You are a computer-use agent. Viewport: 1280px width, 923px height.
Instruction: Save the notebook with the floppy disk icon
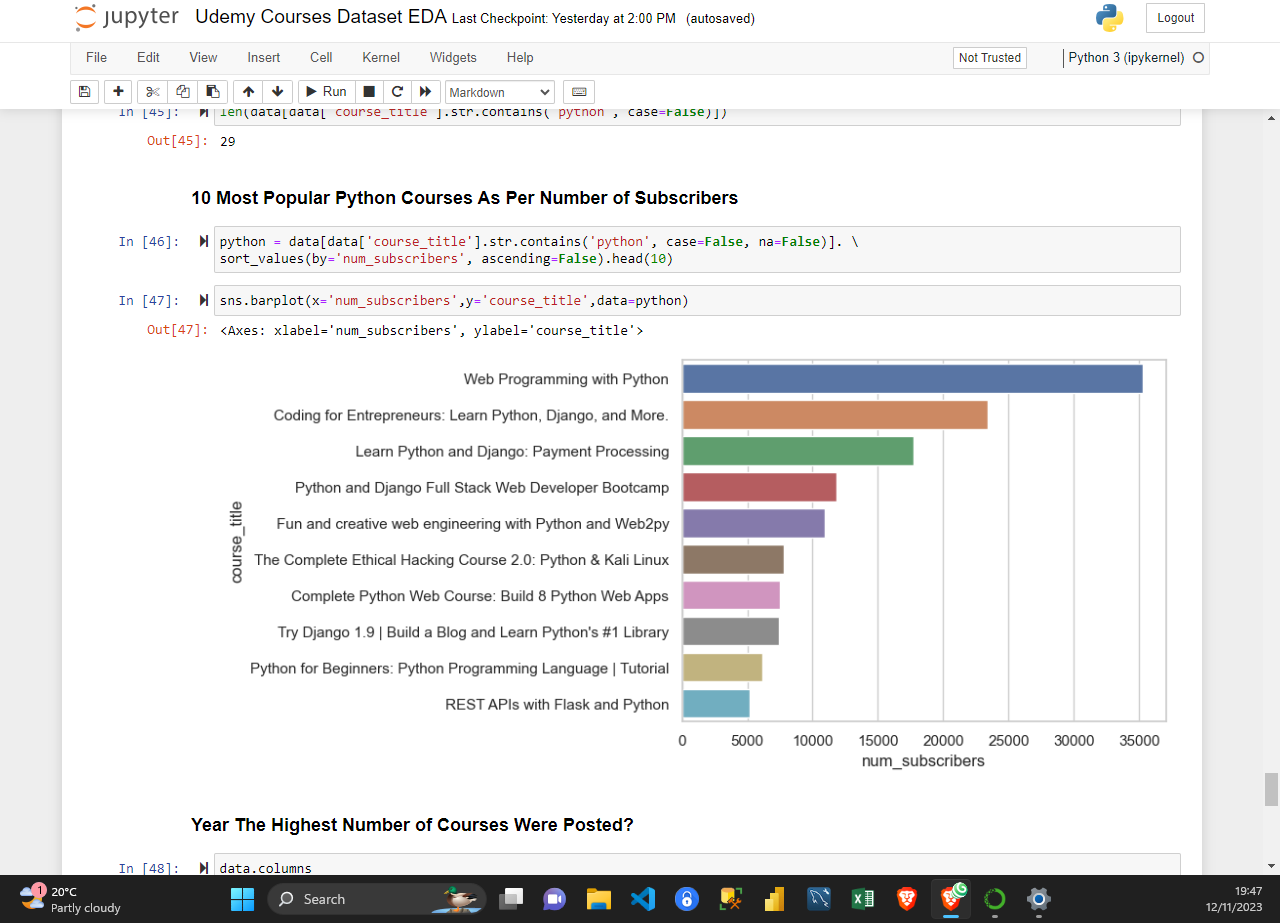85,92
